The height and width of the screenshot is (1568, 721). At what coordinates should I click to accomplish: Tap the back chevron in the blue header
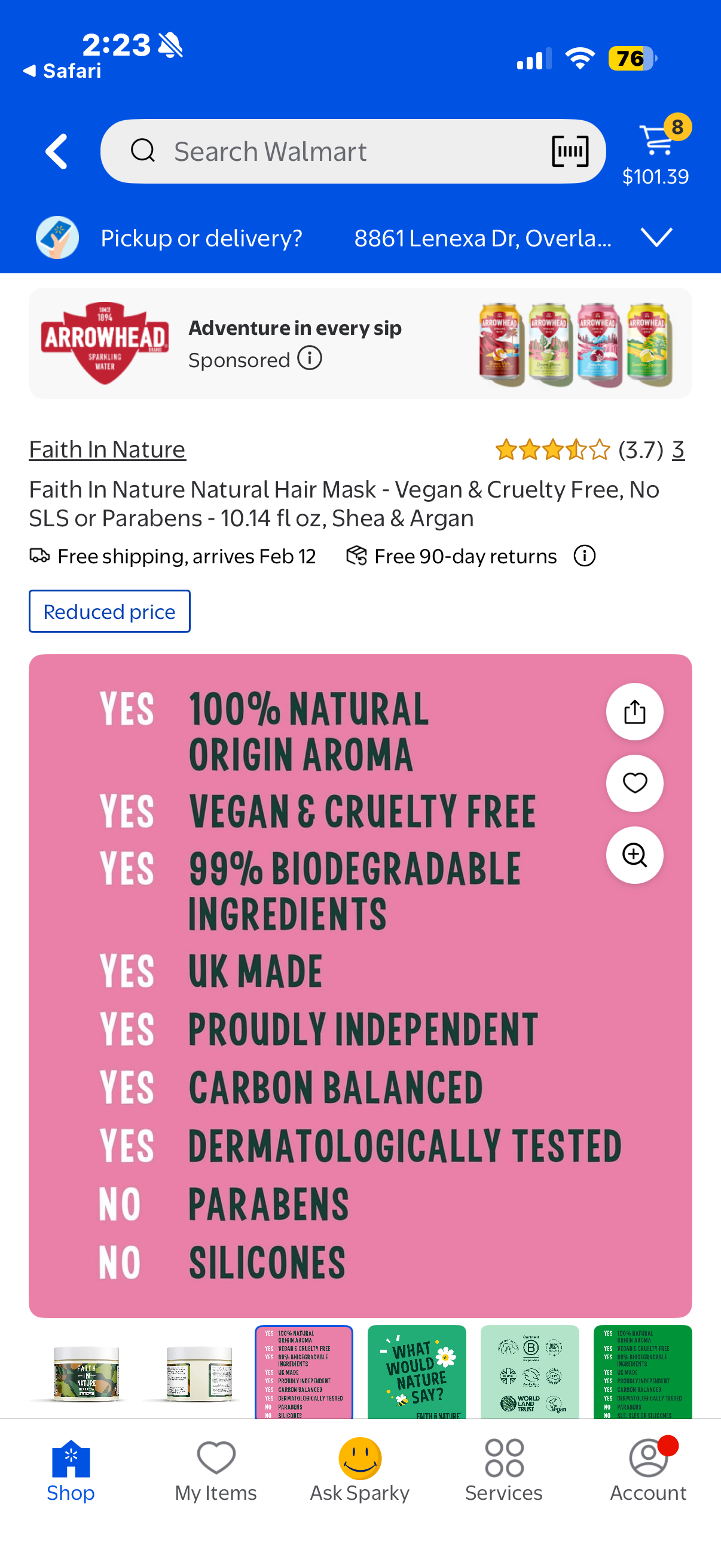pos(56,150)
